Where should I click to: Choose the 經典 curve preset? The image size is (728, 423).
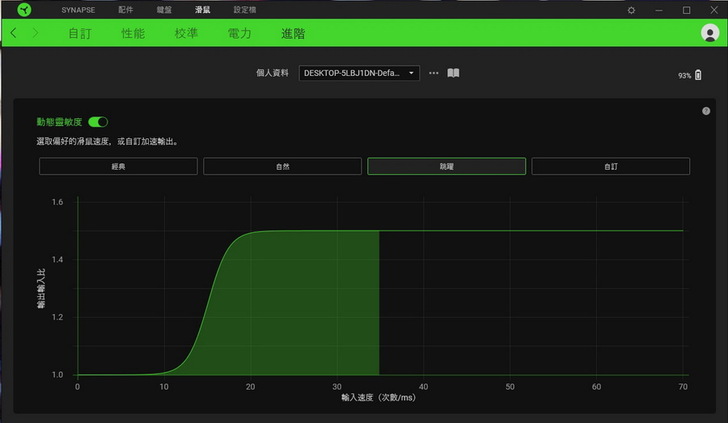(x=118, y=166)
